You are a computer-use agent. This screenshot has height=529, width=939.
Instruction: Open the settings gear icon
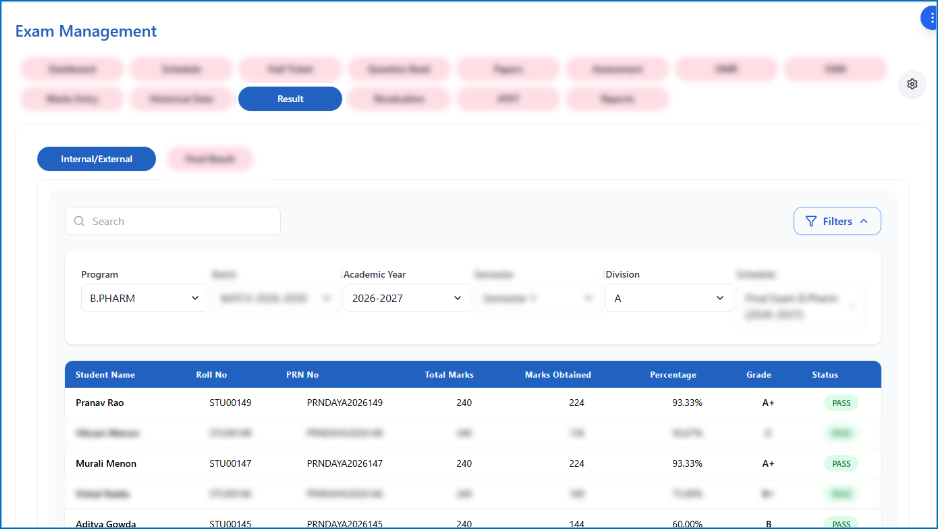click(x=911, y=84)
